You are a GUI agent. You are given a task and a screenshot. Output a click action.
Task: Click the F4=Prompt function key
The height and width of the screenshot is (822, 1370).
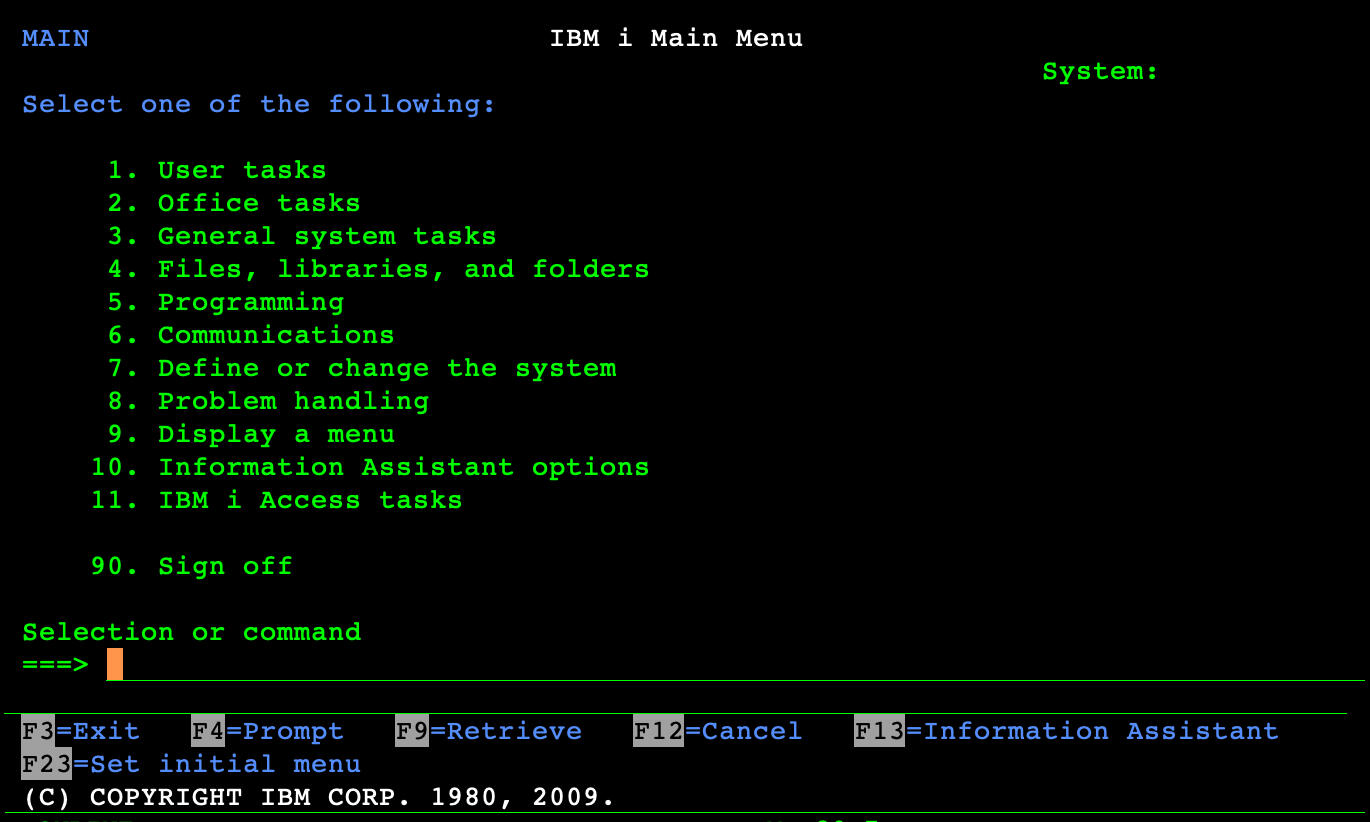pos(268,731)
